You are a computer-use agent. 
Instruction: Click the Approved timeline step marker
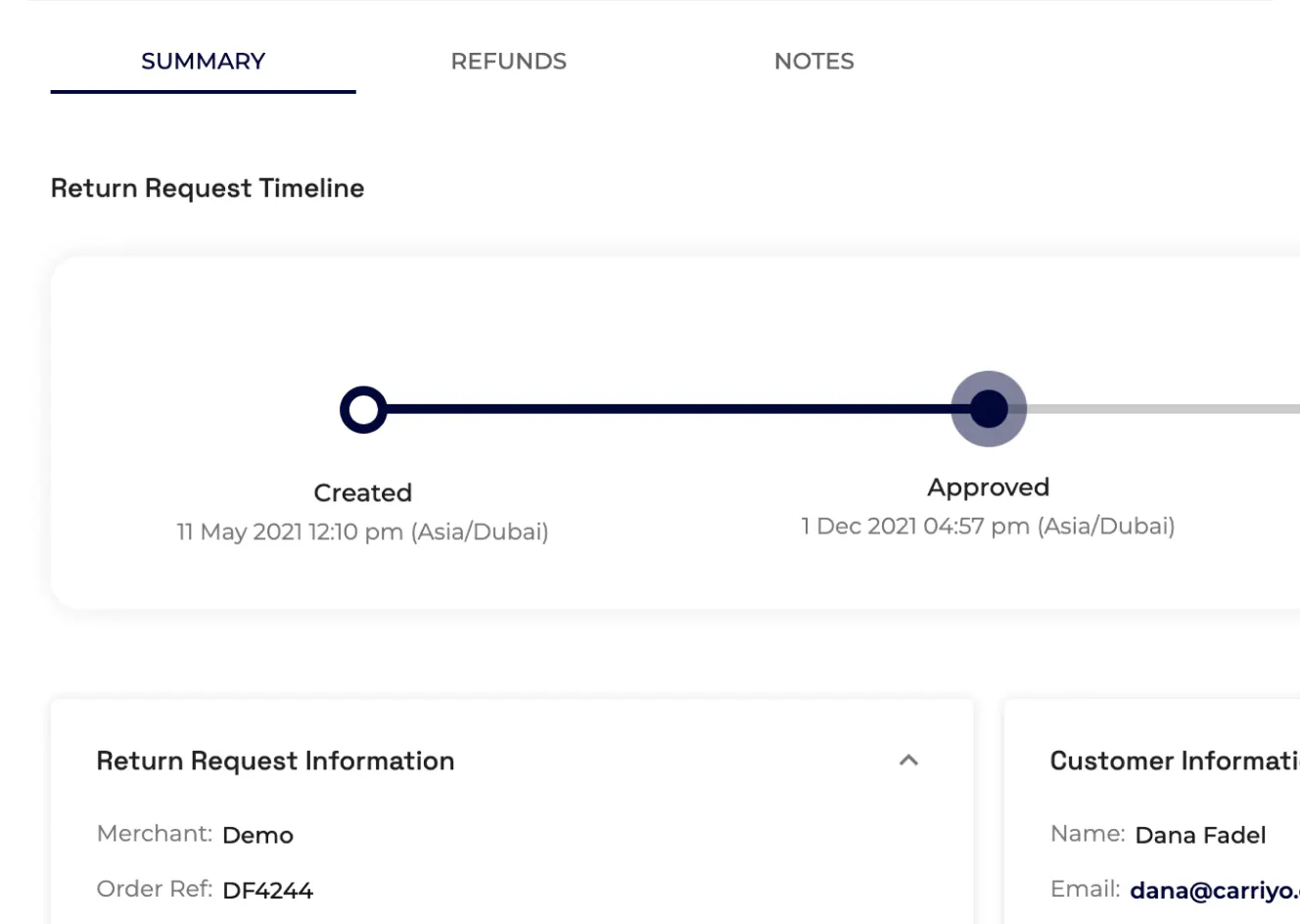(989, 409)
